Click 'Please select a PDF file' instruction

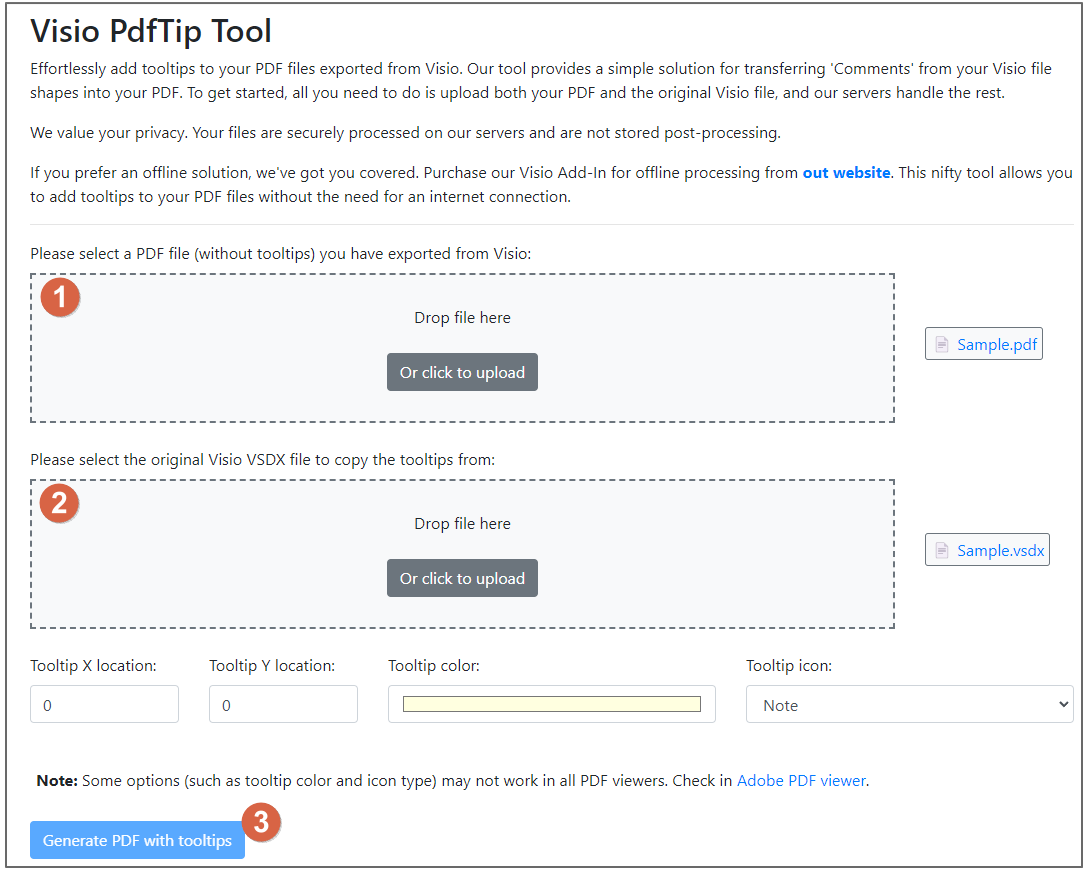pos(281,253)
